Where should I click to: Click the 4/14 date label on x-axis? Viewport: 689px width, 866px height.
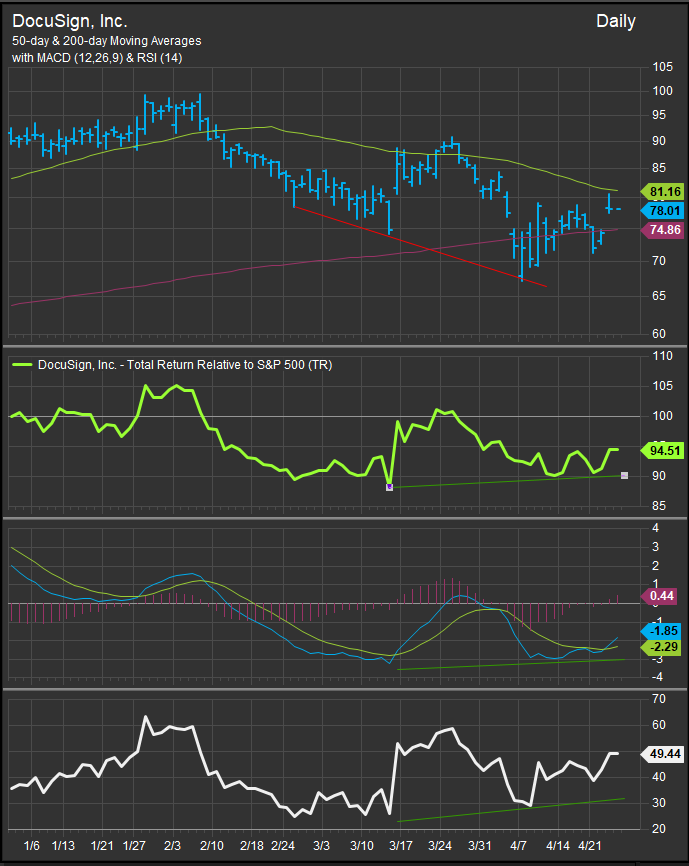pyautogui.click(x=558, y=846)
